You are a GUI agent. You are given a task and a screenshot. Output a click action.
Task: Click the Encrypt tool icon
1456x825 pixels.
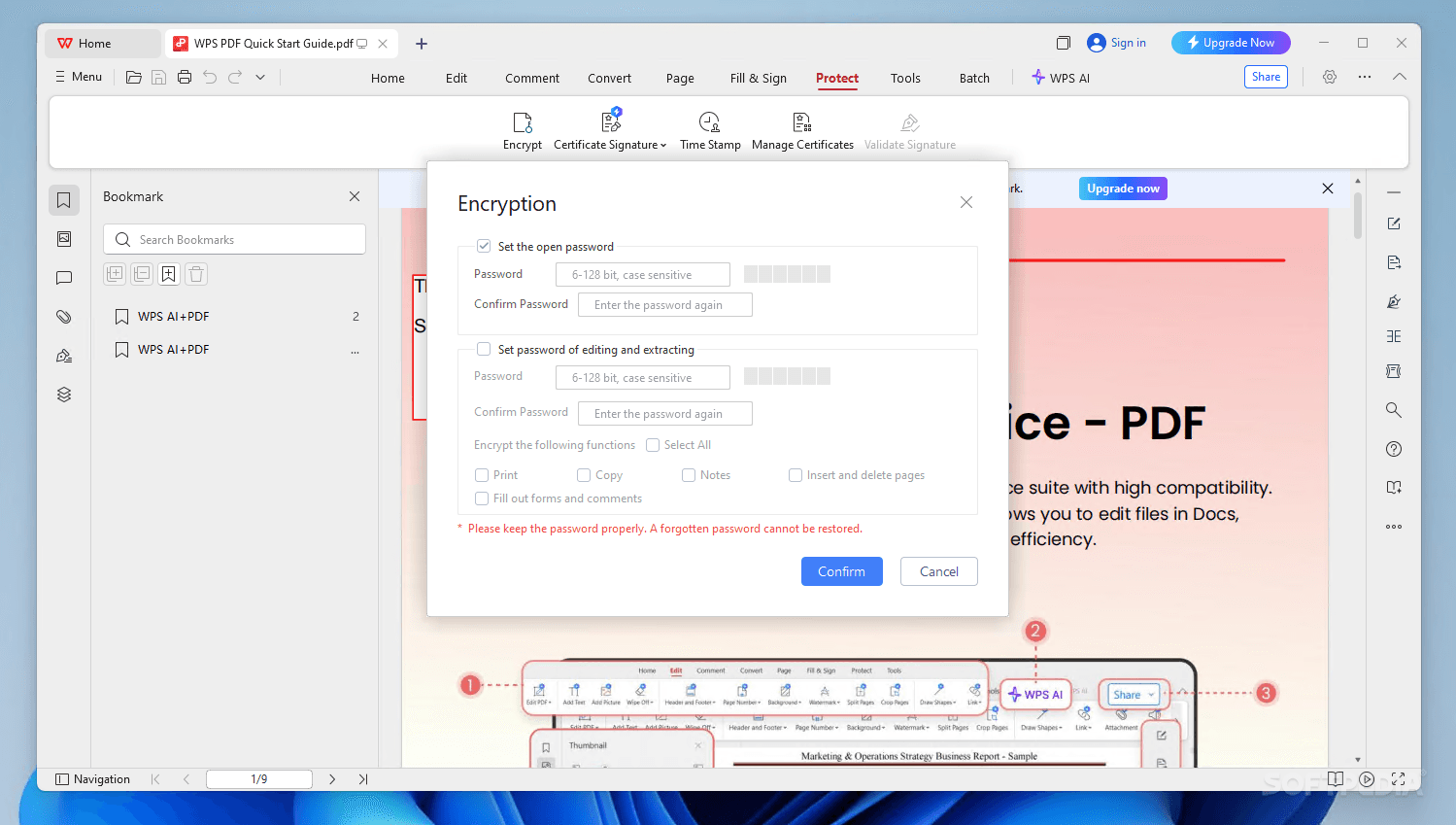pos(522,122)
